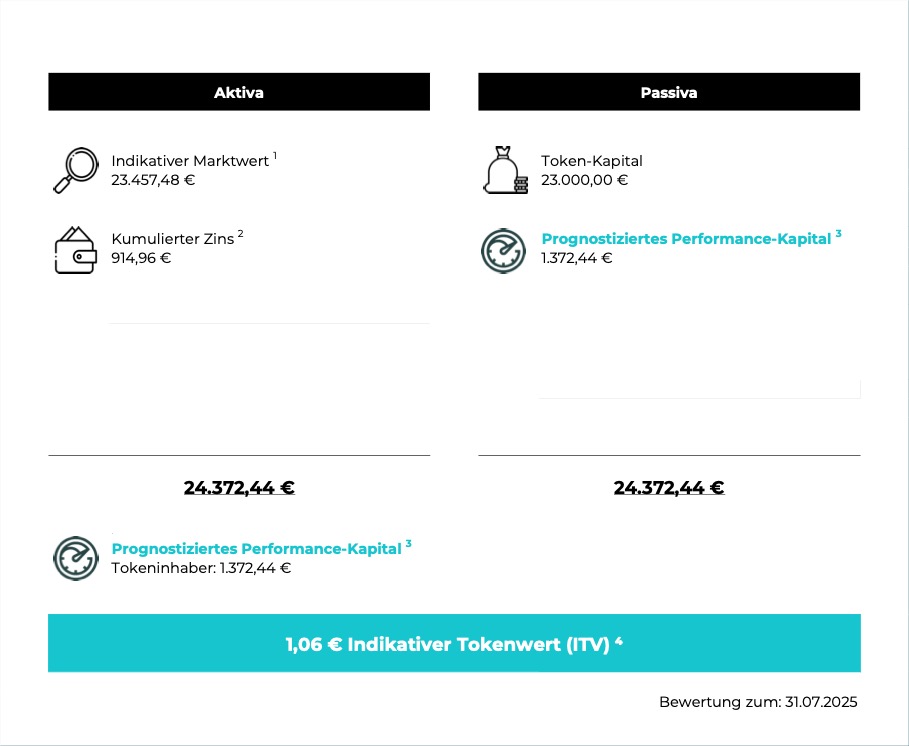
Task: Click the Indikativer Tokenwert (ITV) turquoise banner
Action: (x=454, y=643)
